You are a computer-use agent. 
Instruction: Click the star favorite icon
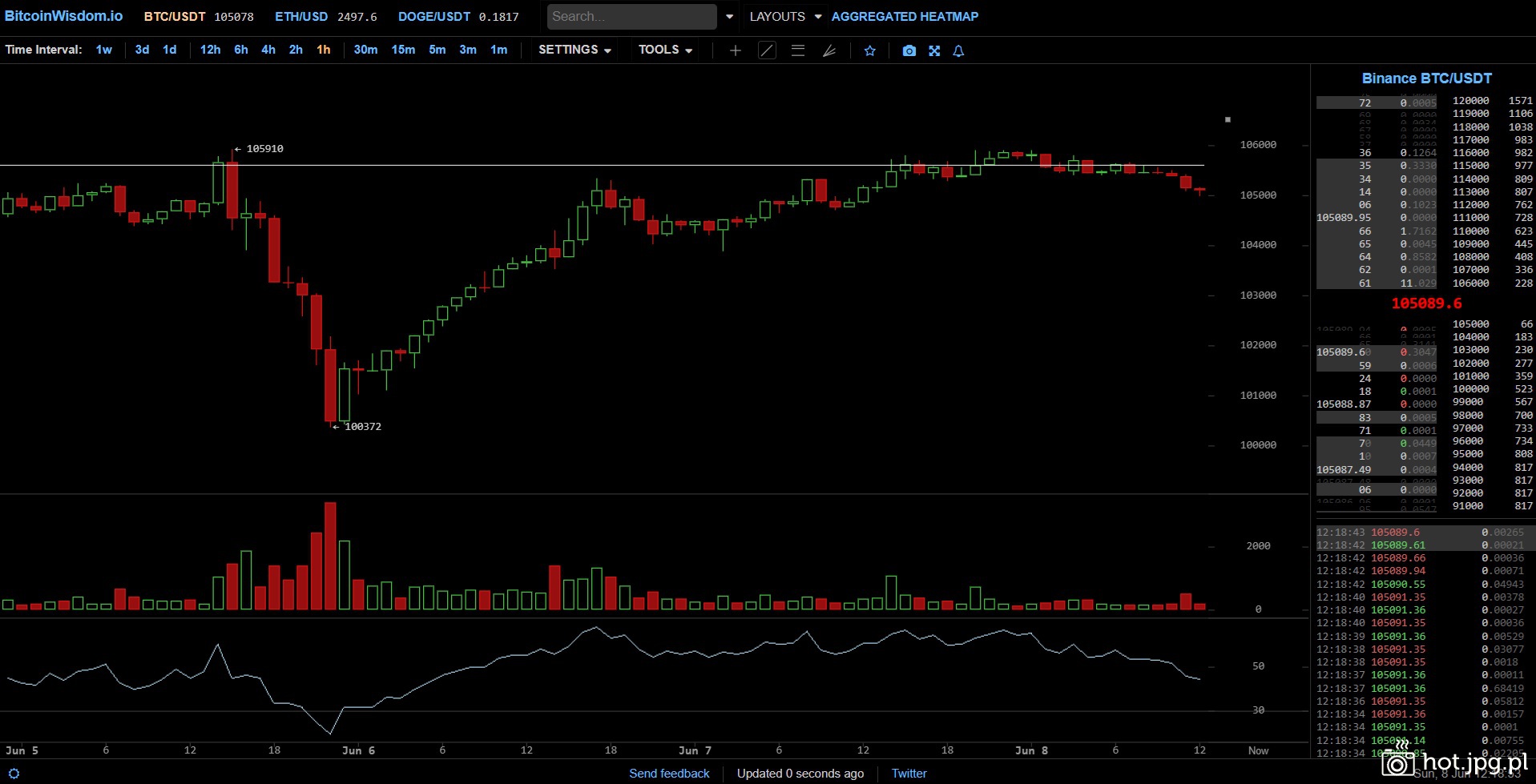(x=869, y=50)
